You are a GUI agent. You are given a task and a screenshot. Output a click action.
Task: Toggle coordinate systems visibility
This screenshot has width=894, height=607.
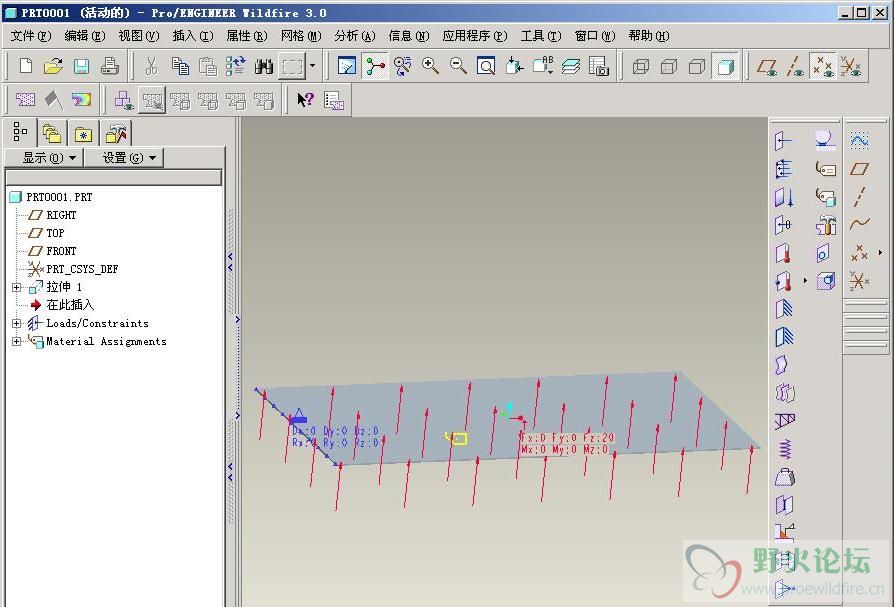tap(851, 66)
